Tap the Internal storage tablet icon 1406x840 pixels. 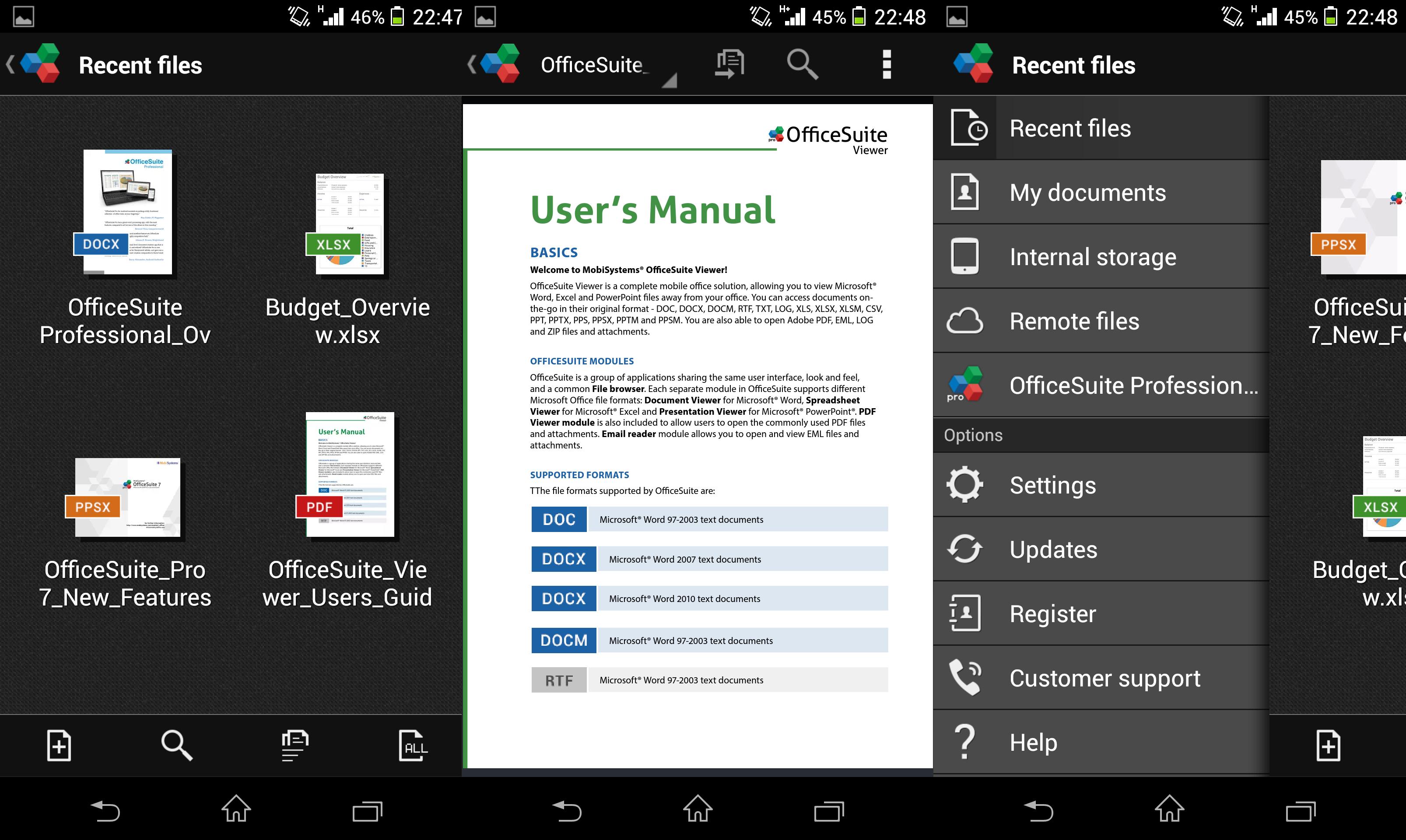[x=965, y=256]
